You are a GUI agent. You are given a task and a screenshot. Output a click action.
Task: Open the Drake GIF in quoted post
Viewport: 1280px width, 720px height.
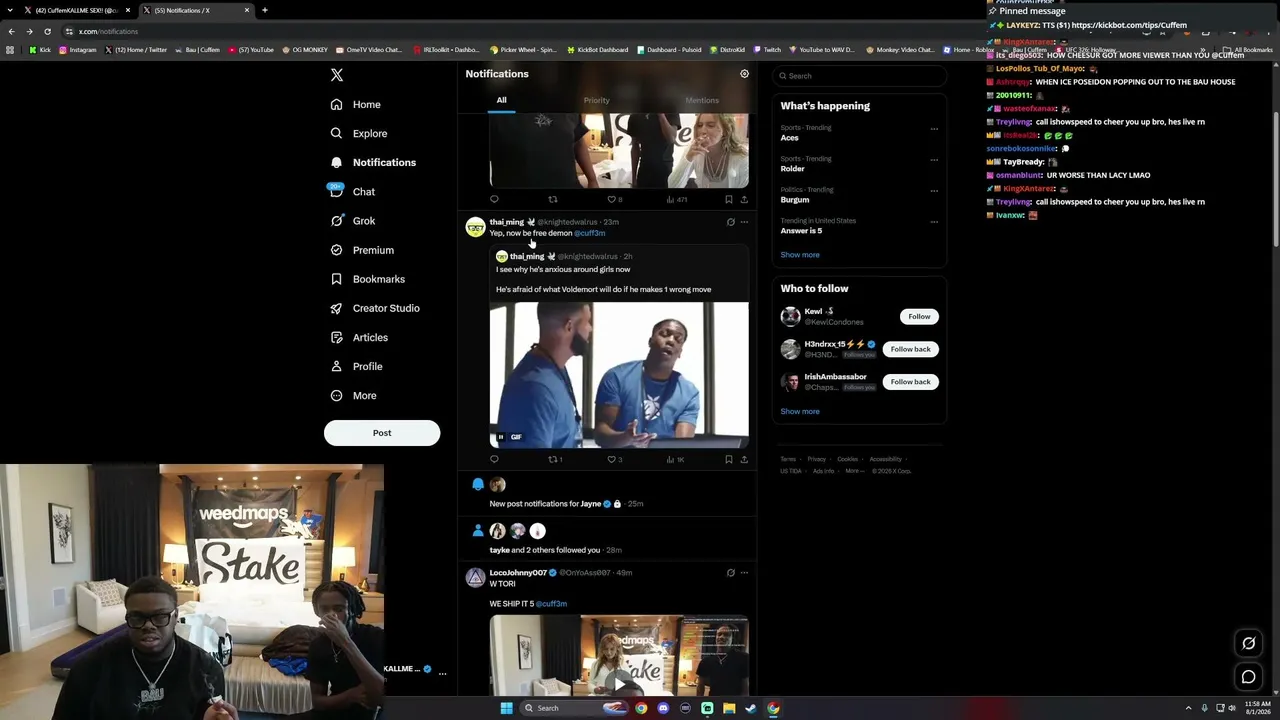tap(619, 375)
